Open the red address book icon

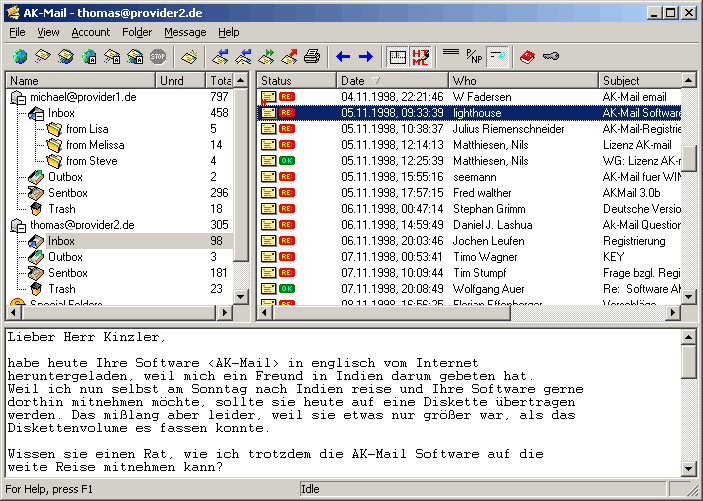[x=528, y=57]
